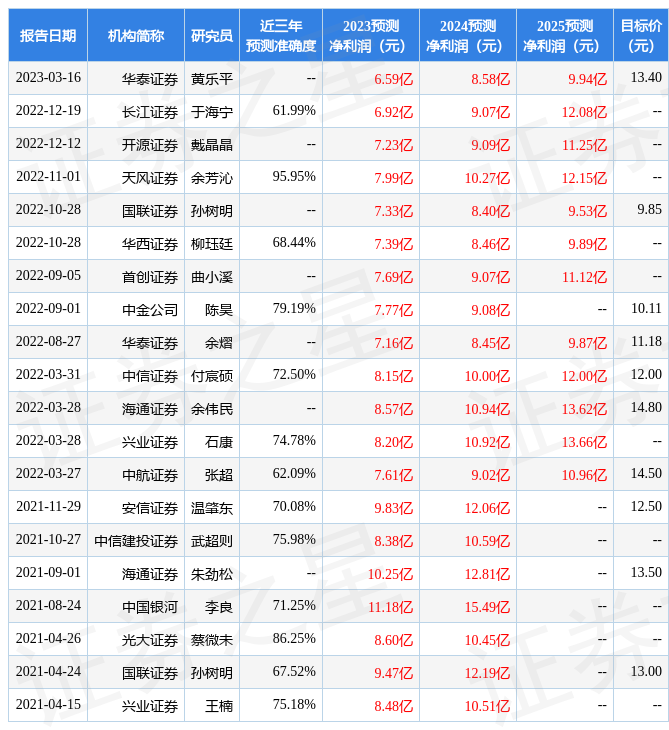669x730 pixels.
Task: Click 2025 forecast 13.66亿
Action: 584,442
